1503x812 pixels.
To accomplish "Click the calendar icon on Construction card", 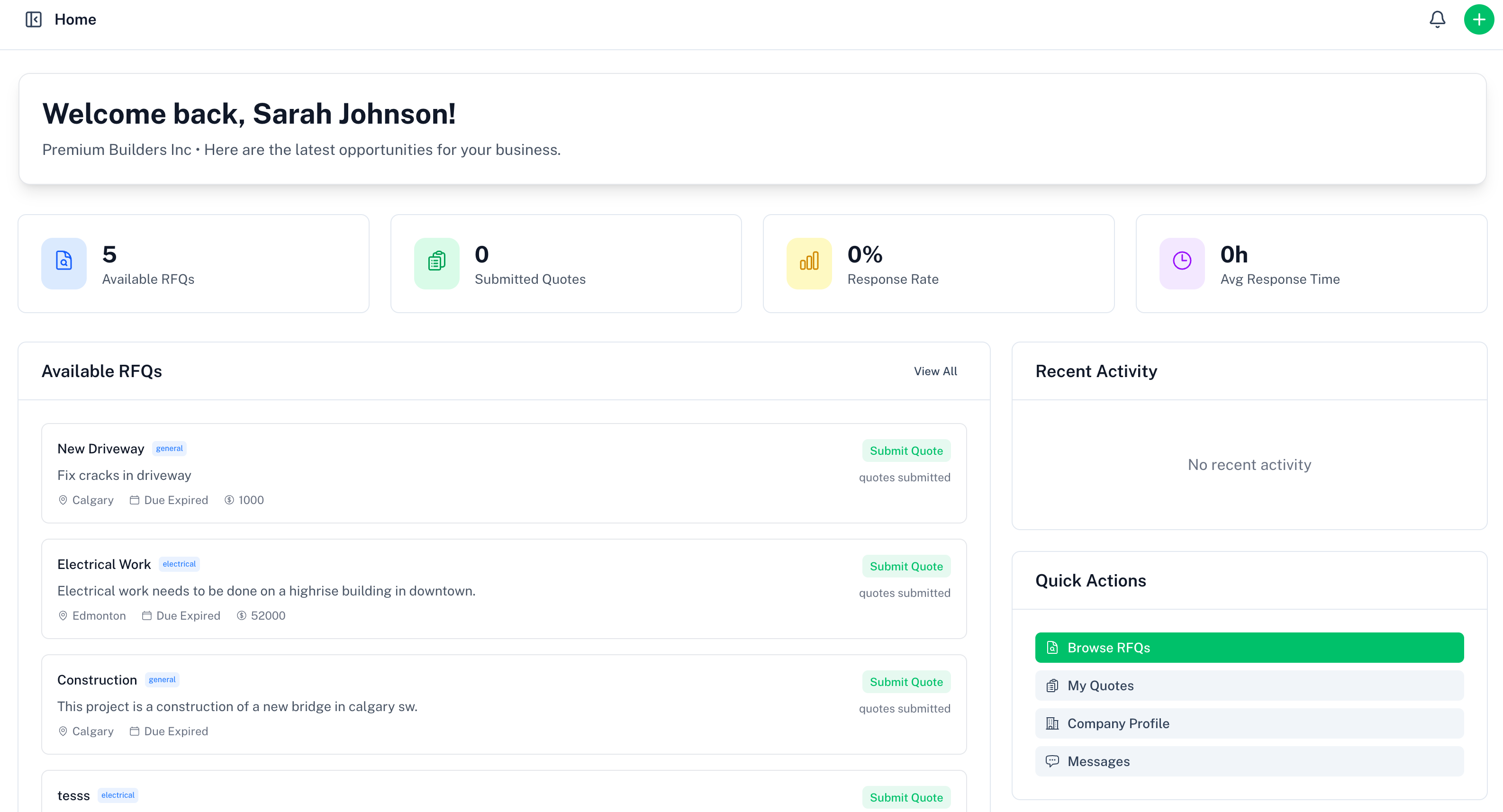I will pyautogui.click(x=134, y=731).
